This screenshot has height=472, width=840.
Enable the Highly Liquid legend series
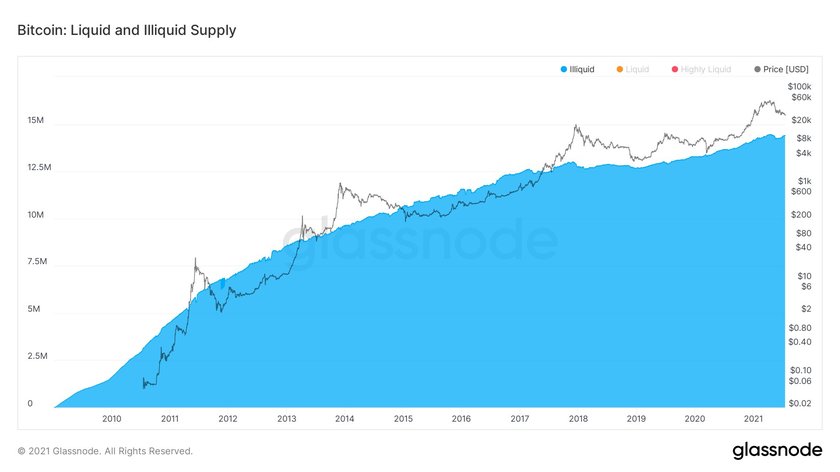[x=701, y=69]
